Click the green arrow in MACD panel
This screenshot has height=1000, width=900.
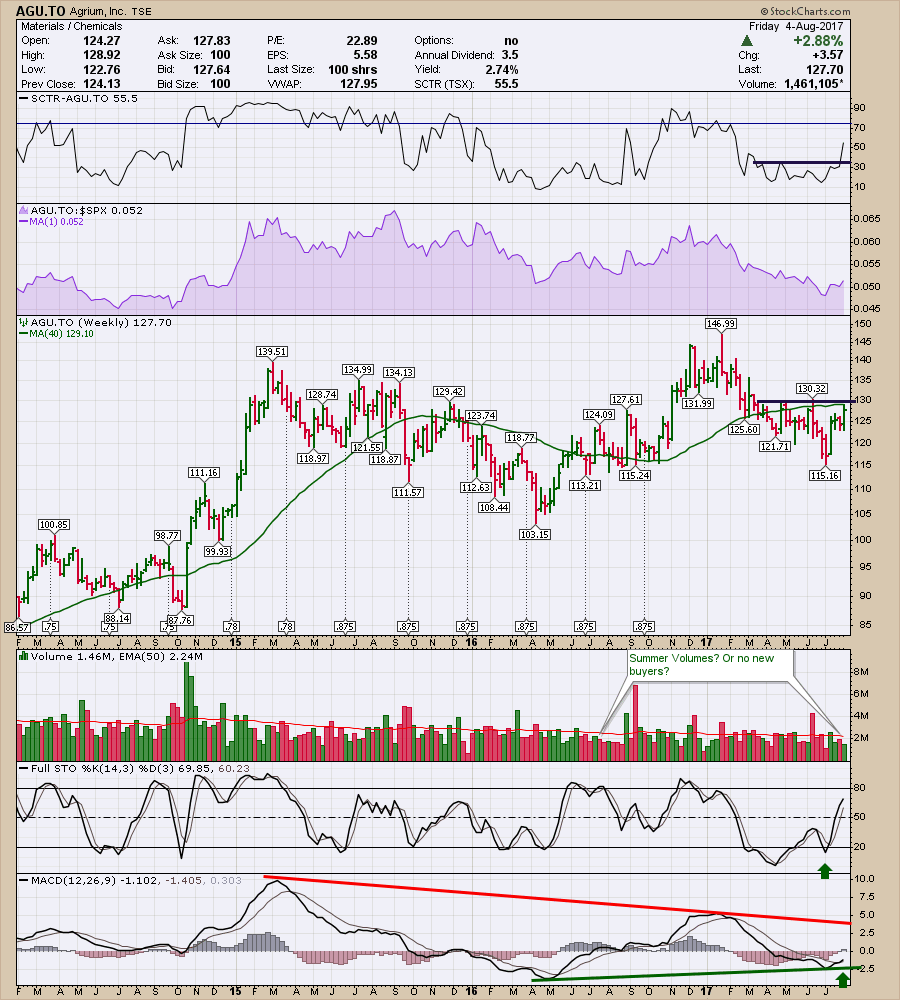click(x=843, y=980)
